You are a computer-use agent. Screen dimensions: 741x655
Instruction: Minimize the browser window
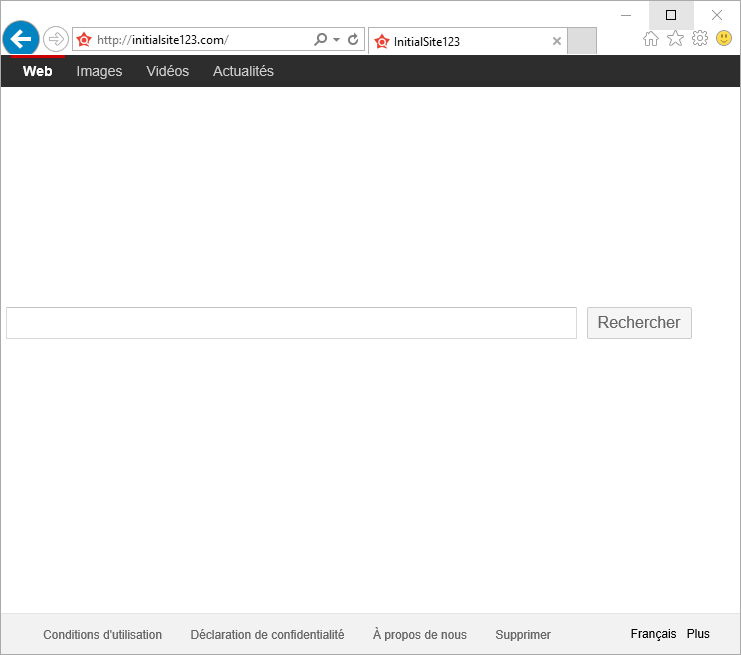click(626, 15)
